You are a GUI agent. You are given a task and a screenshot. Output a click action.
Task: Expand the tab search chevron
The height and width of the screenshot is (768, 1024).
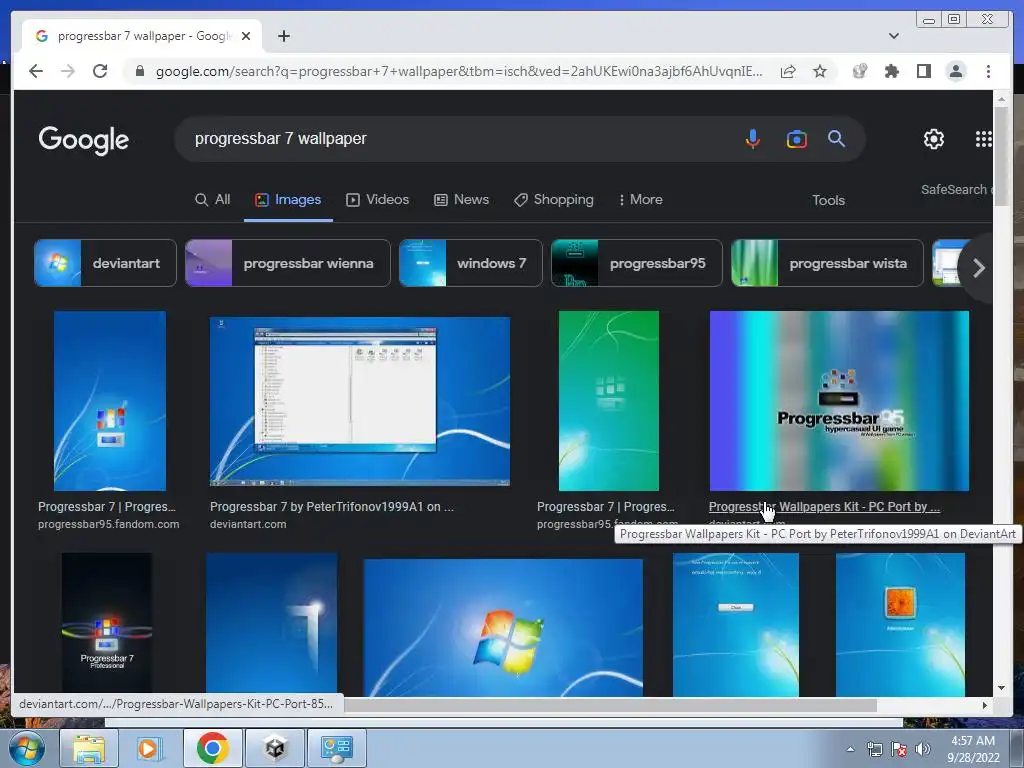pyautogui.click(x=894, y=36)
